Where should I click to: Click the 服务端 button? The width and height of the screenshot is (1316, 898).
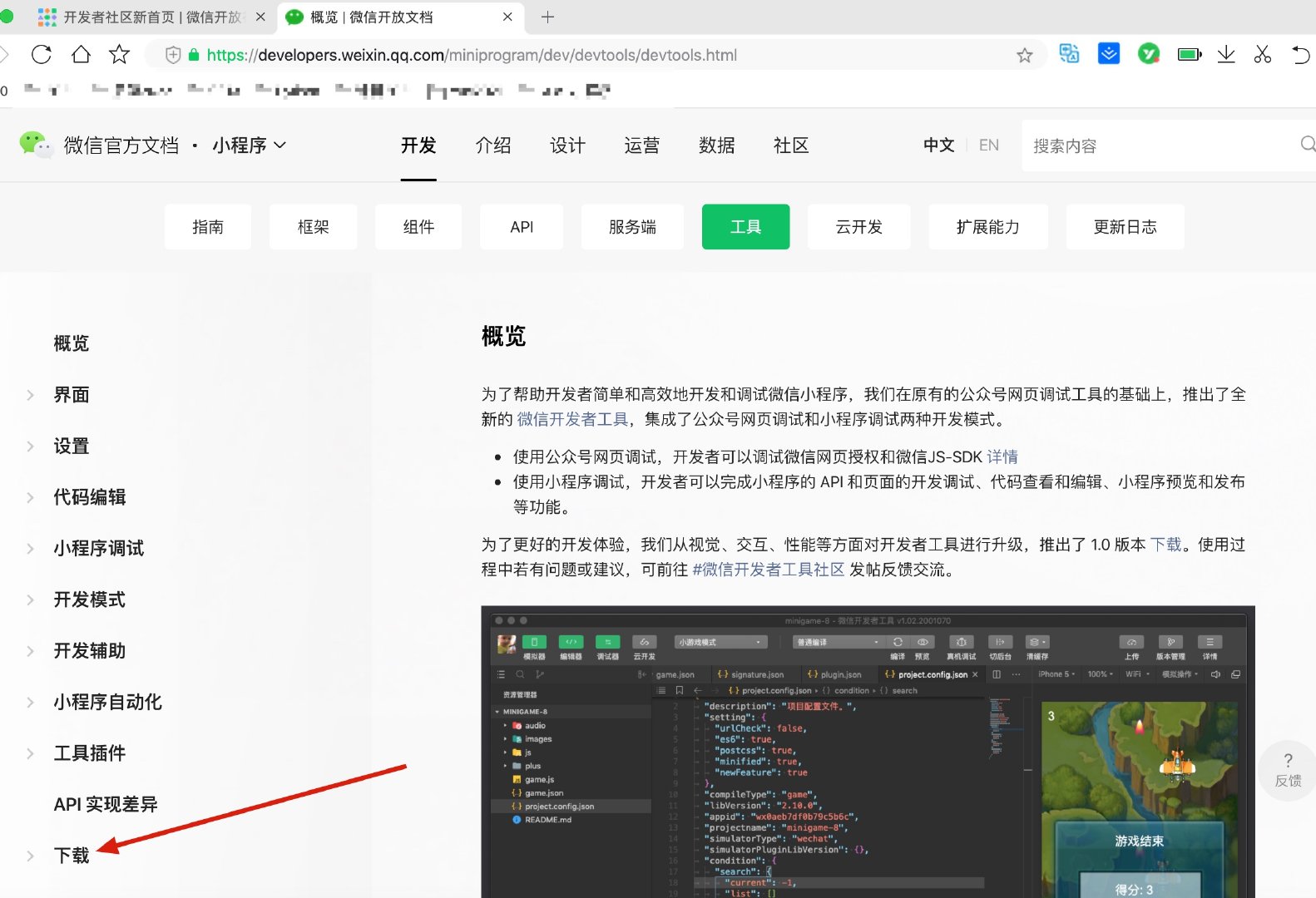tap(632, 227)
